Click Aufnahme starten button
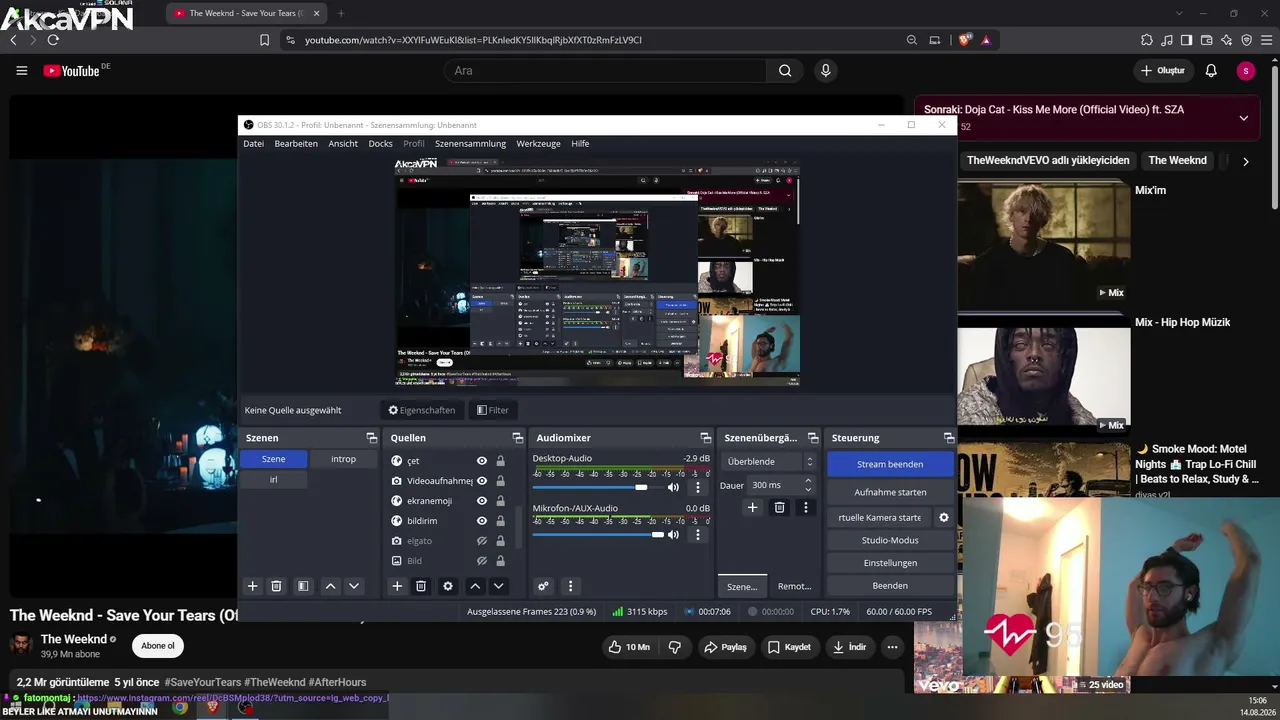This screenshot has height=720, width=1280. [890, 492]
